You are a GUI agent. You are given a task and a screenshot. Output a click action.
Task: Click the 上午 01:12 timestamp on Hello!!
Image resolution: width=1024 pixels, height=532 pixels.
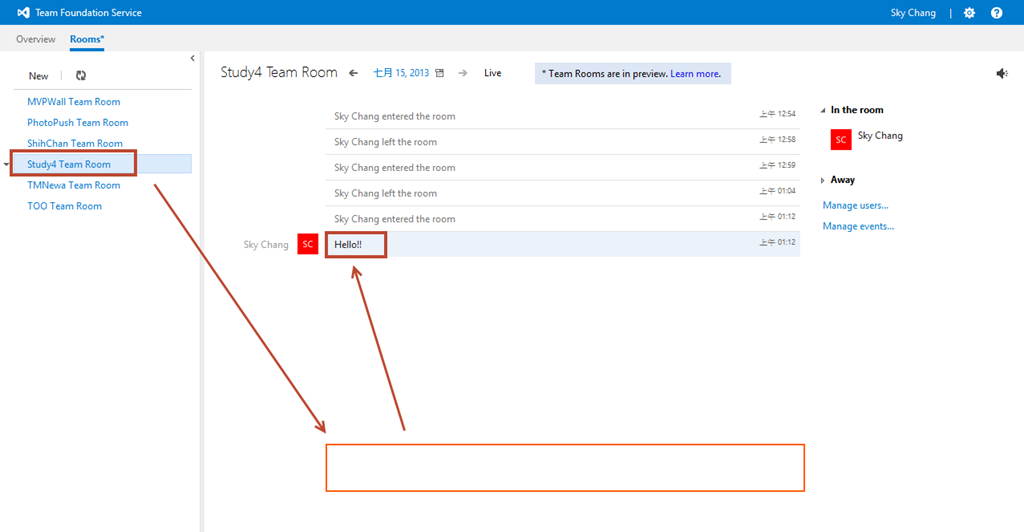point(777,242)
